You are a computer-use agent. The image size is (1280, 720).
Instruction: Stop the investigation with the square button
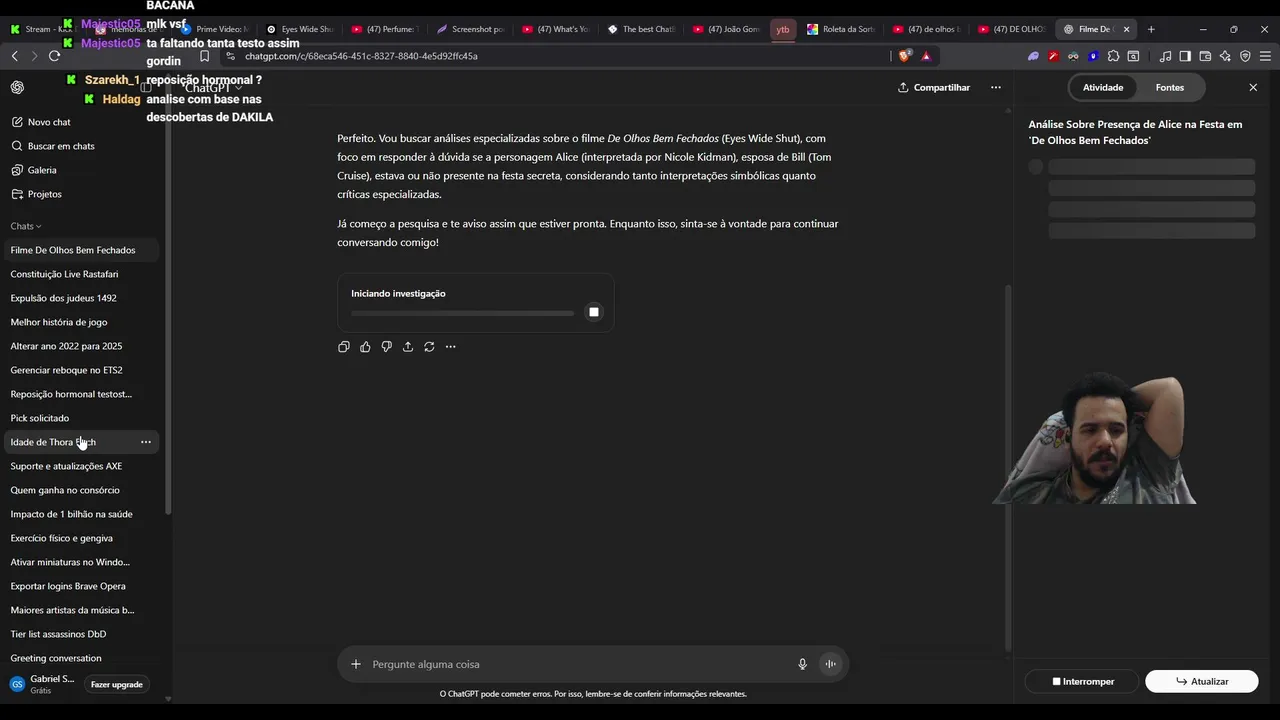click(594, 312)
